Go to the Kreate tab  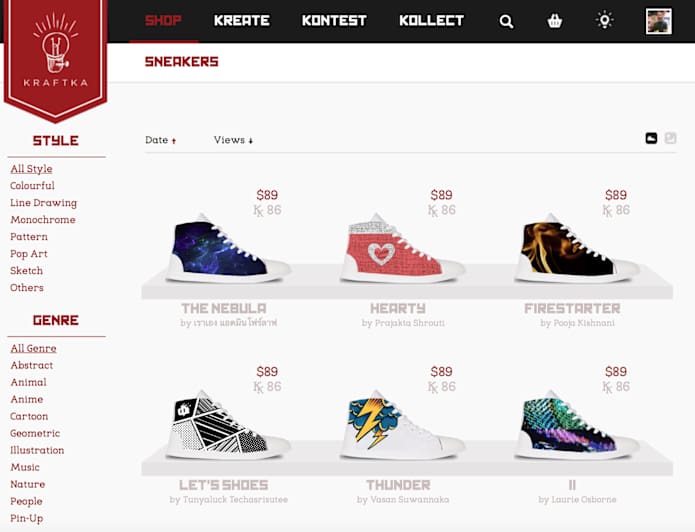coord(242,20)
